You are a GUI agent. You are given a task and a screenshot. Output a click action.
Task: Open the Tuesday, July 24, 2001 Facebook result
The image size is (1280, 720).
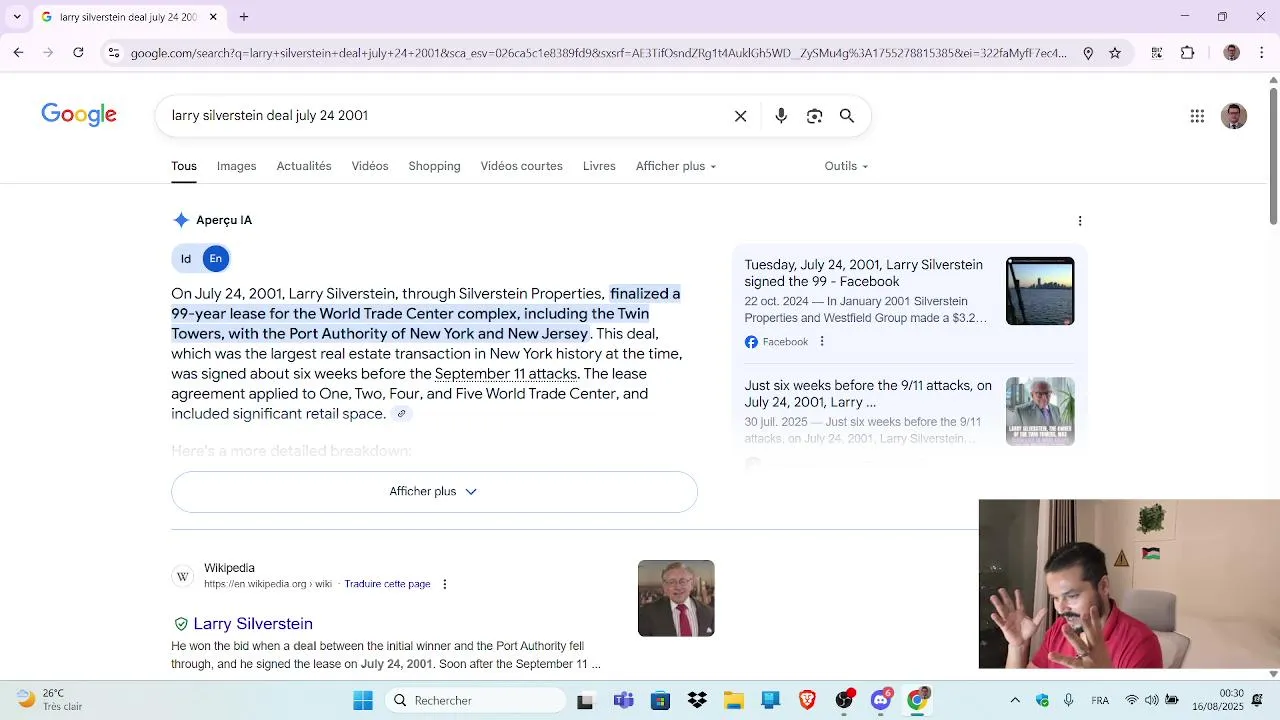(x=864, y=273)
